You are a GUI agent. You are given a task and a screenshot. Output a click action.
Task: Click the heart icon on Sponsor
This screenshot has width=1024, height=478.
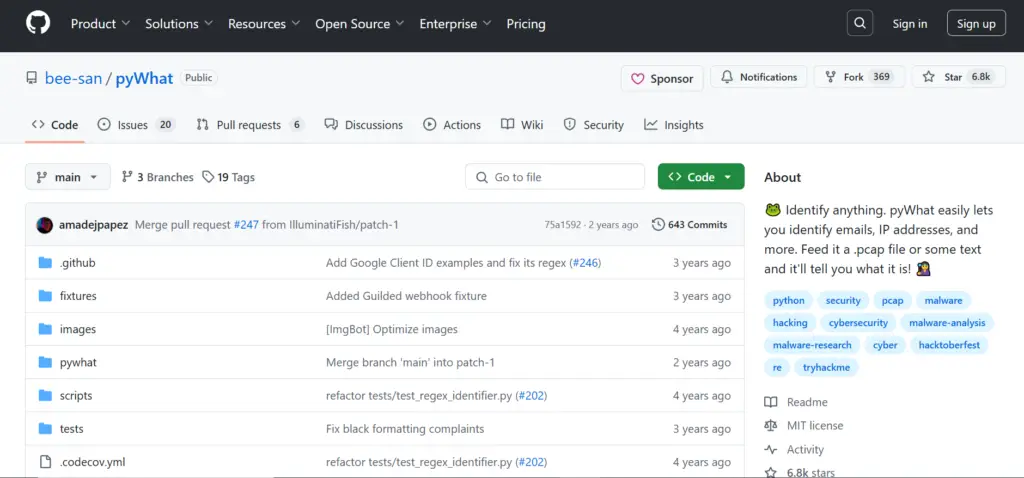point(637,78)
